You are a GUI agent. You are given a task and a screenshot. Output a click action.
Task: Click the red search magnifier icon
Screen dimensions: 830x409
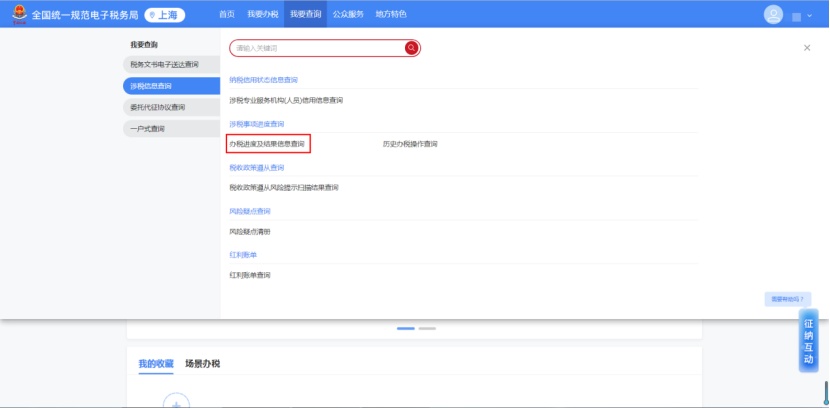coord(410,48)
